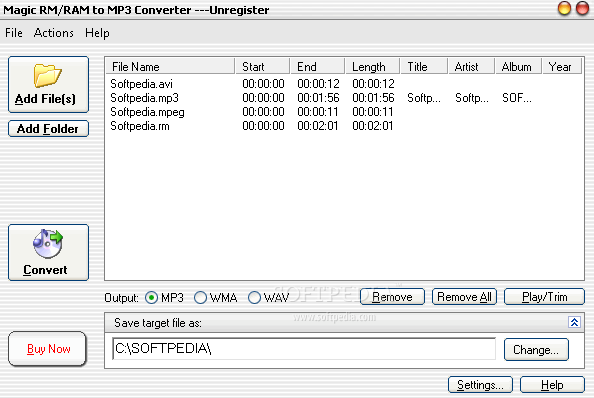Click the SOF... album cell
The image size is (594, 398).
point(517,98)
